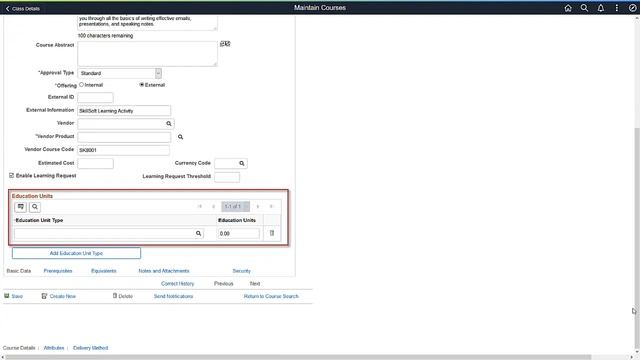640x360 pixels.
Task: Click the Save icon
Action: tap(7, 296)
